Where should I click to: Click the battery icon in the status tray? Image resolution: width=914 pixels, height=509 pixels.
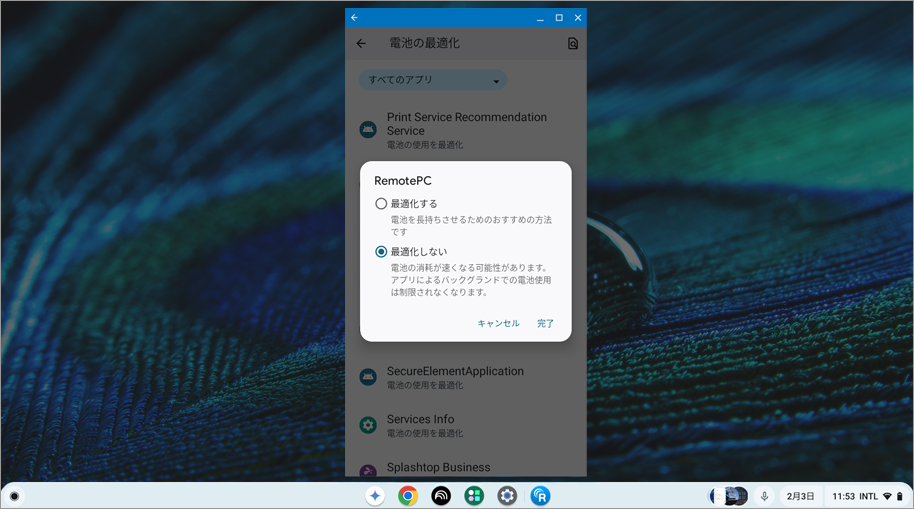pyautogui.click(x=899, y=496)
